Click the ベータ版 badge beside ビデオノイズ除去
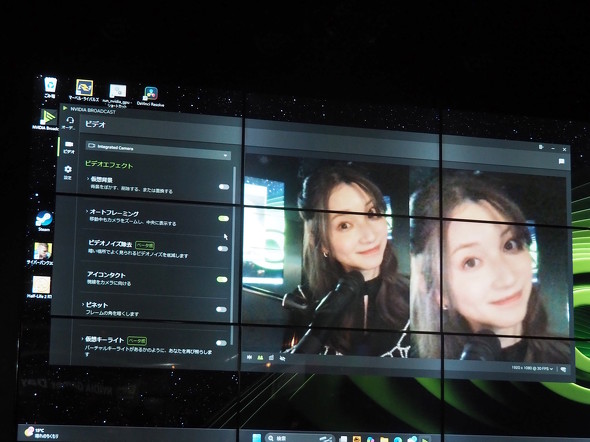Viewport: 590px width, 442px height. [x=144, y=245]
